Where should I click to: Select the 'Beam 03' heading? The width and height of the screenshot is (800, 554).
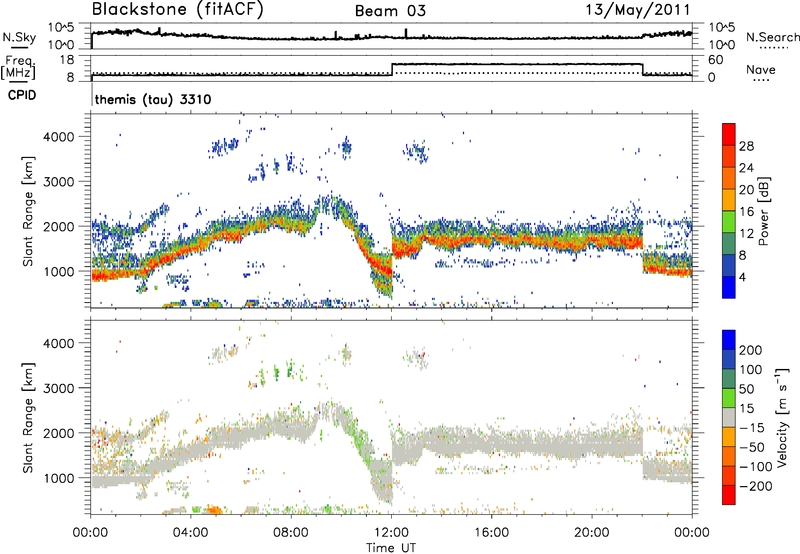click(x=390, y=11)
